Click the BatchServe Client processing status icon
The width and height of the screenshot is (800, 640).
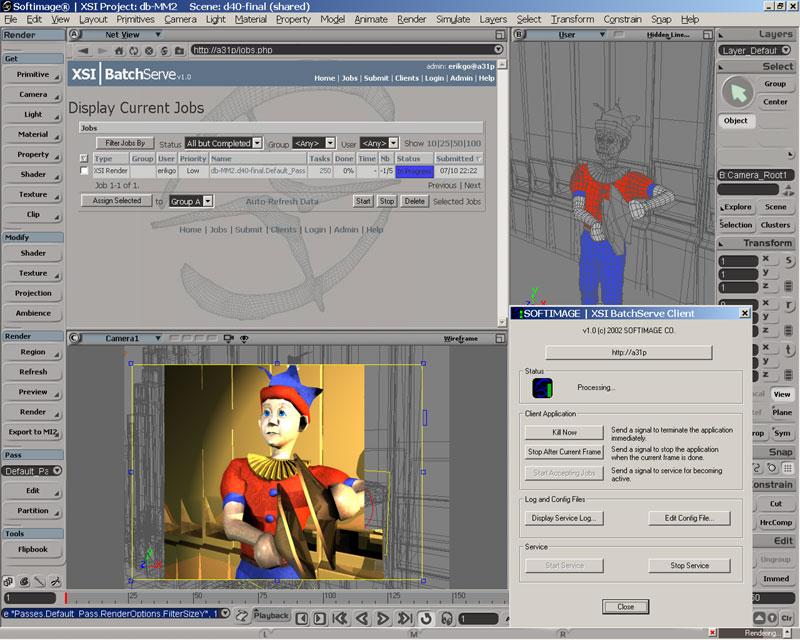pyautogui.click(x=542, y=388)
